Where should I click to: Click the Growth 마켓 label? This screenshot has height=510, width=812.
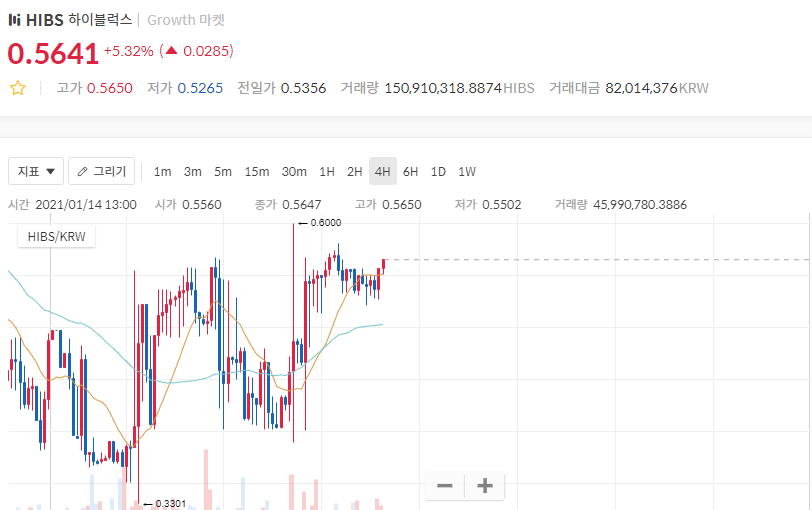point(186,20)
